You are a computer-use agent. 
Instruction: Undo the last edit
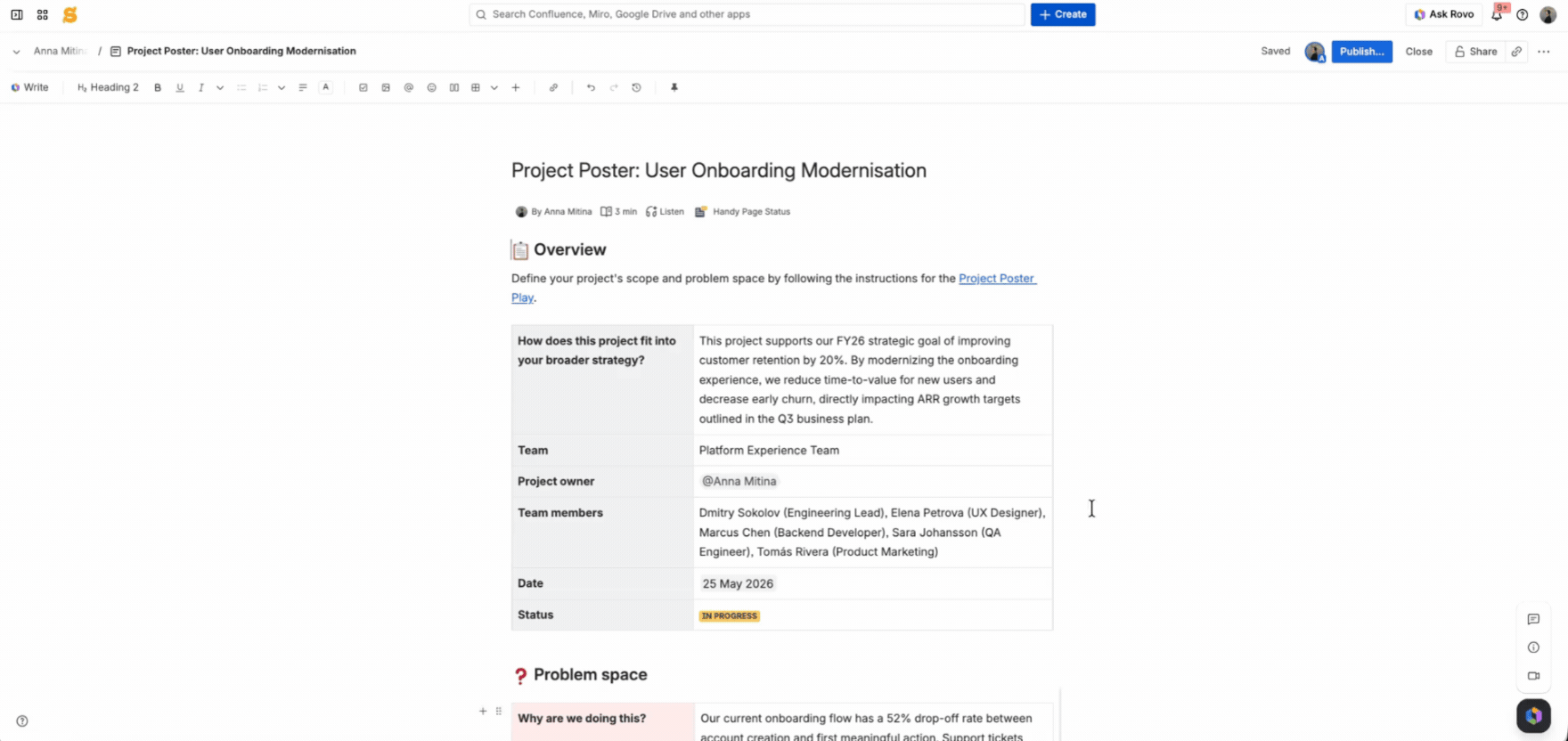pyautogui.click(x=591, y=87)
